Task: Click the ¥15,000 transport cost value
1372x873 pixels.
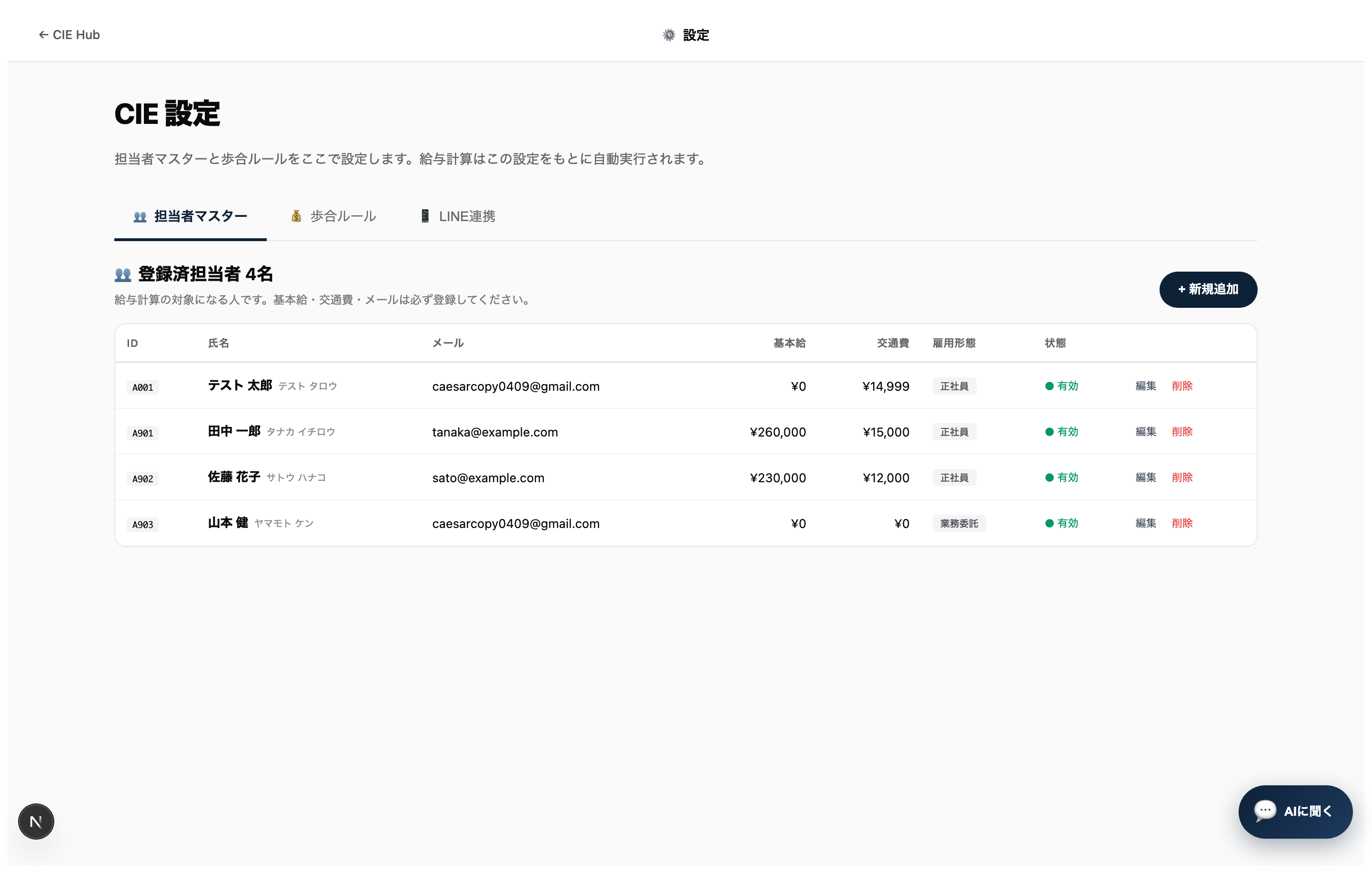Action: (886, 432)
